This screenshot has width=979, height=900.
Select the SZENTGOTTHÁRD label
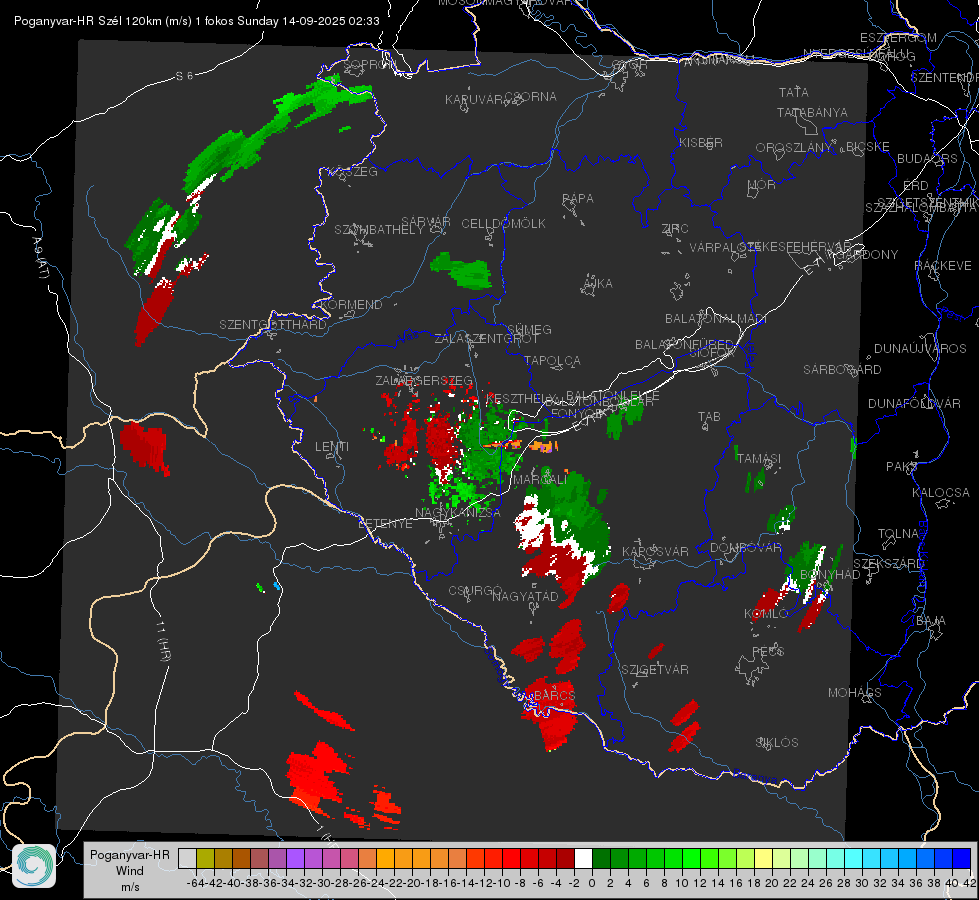pos(272,325)
